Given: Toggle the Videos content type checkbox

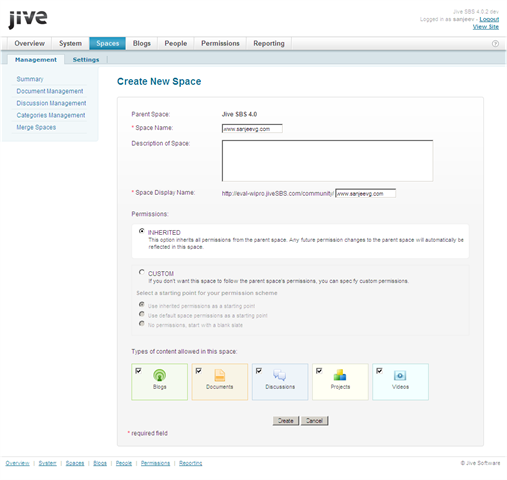Looking at the screenshot, I should 379,371.
